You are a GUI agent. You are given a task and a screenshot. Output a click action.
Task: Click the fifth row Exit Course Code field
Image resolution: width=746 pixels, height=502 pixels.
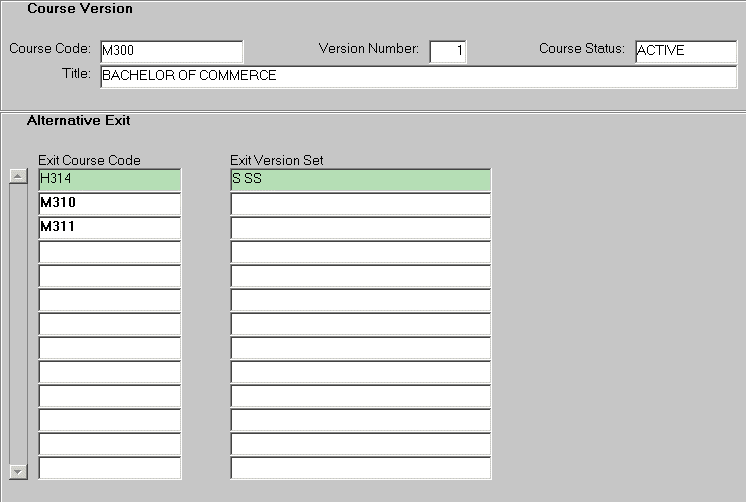(109, 276)
